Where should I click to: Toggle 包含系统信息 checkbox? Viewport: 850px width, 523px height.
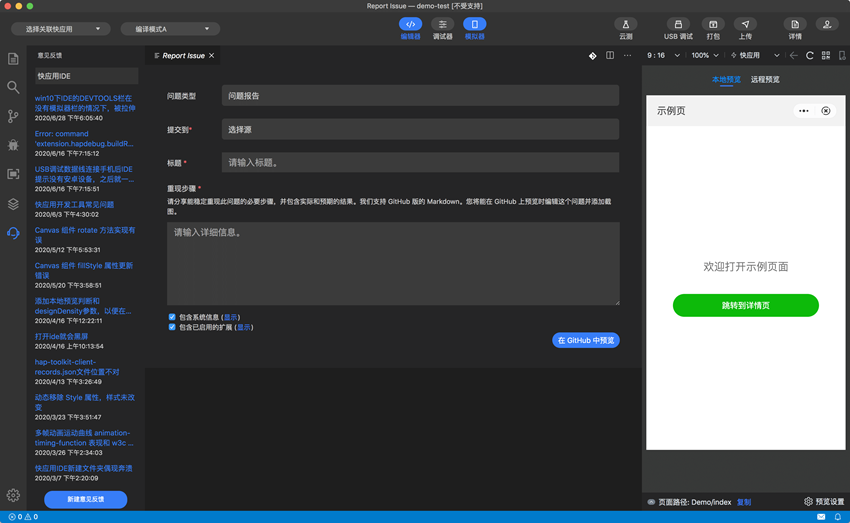pyautogui.click(x=172, y=317)
